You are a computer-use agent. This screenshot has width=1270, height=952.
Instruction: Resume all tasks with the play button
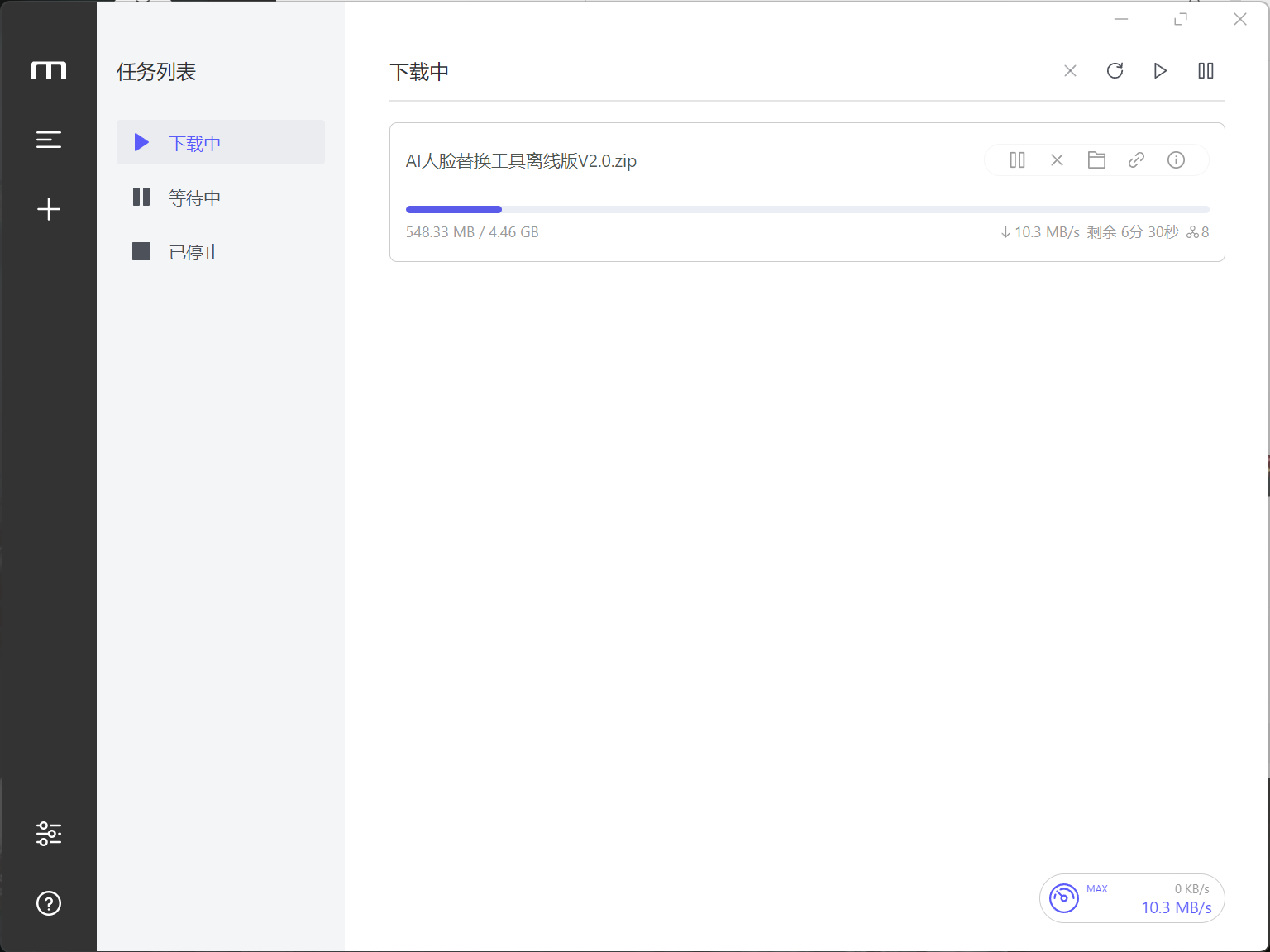click(1160, 71)
